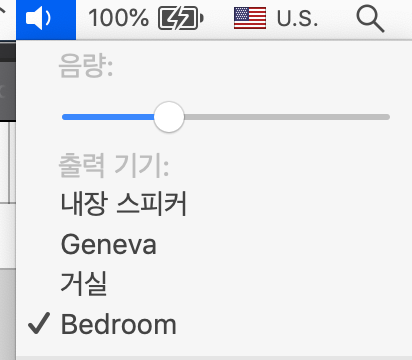Image resolution: width=412 pixels, height=360 pixels.
Task: Click the 100% battery percentage text
Action: 118,18
